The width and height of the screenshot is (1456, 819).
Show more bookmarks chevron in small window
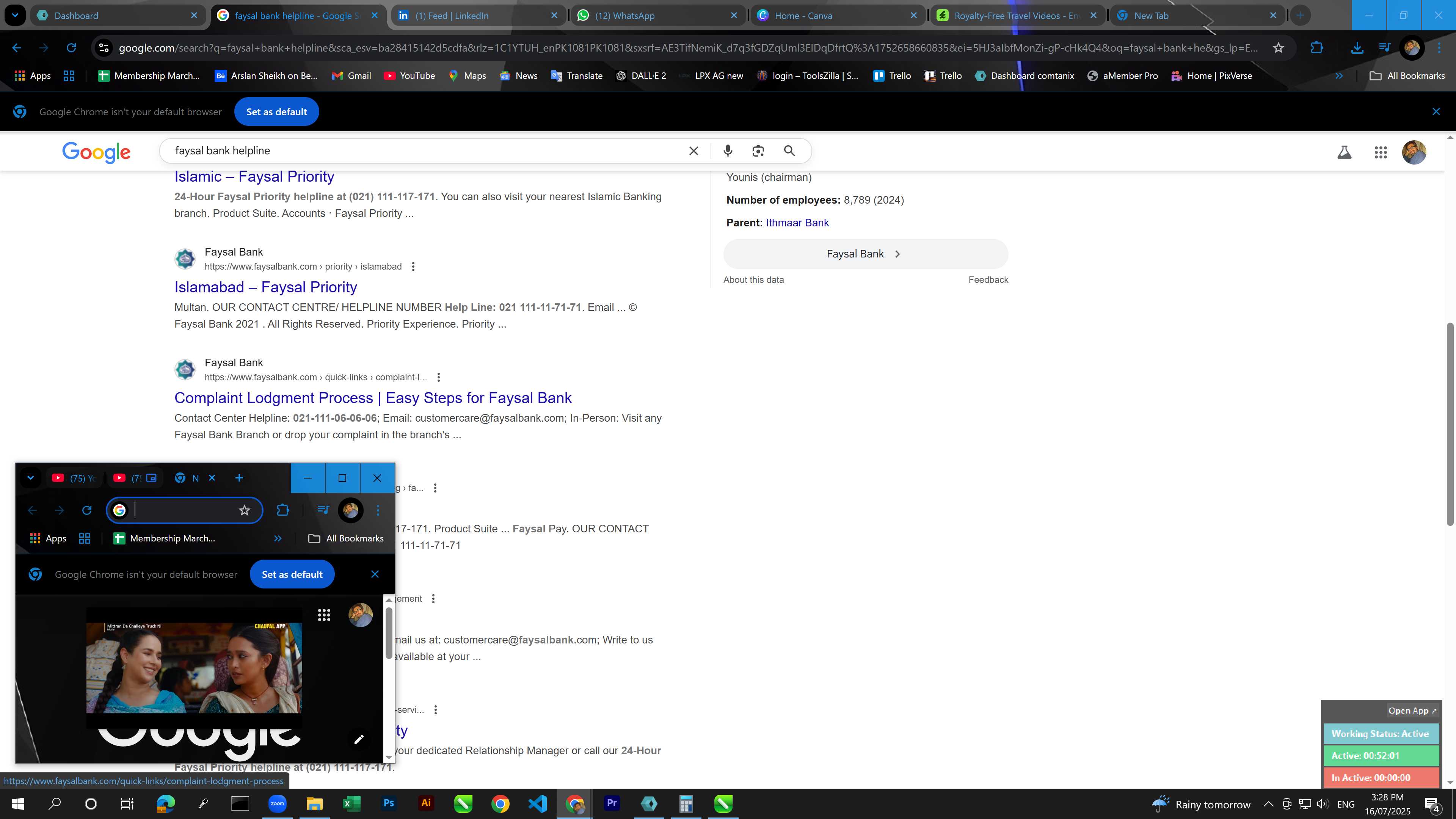point(278,539)
